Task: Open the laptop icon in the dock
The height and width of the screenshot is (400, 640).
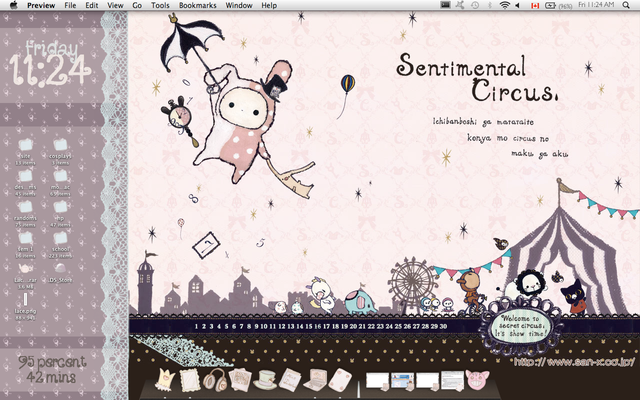Action: click(x=316, y=380)
